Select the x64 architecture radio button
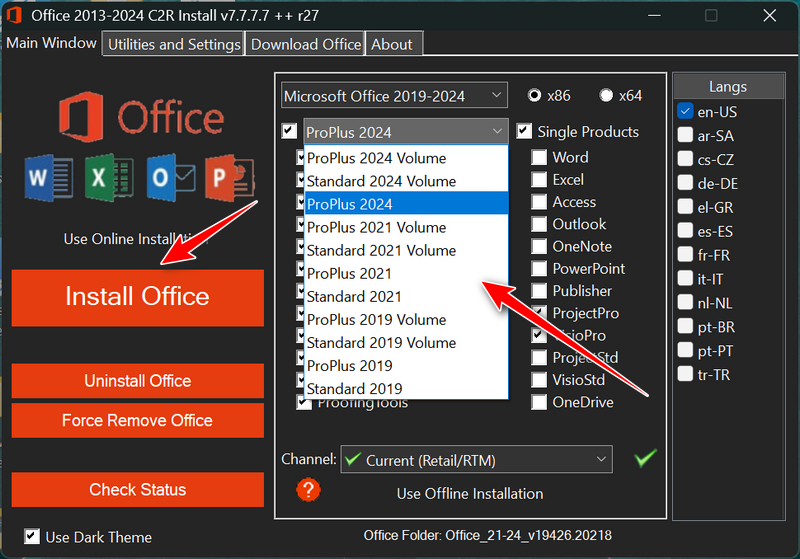Viewport: 800px width, 559px height. [606, 96]
